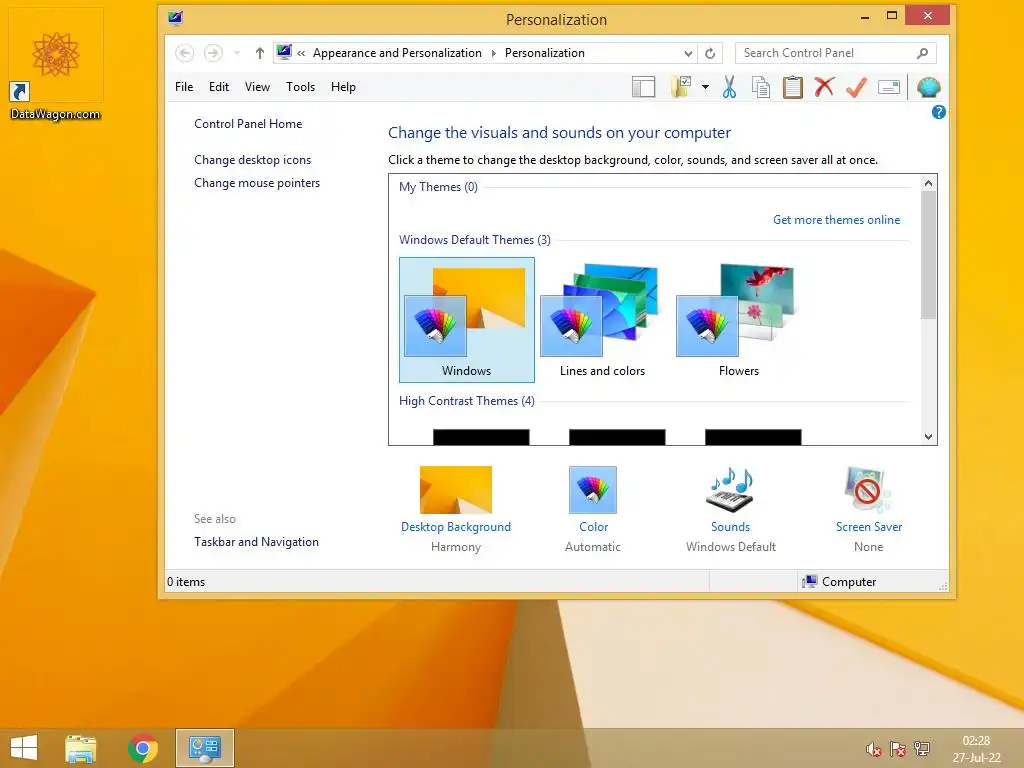Click the Personalization window title bar icon
The image size is (1024, 768).
(x=175, y=18)
